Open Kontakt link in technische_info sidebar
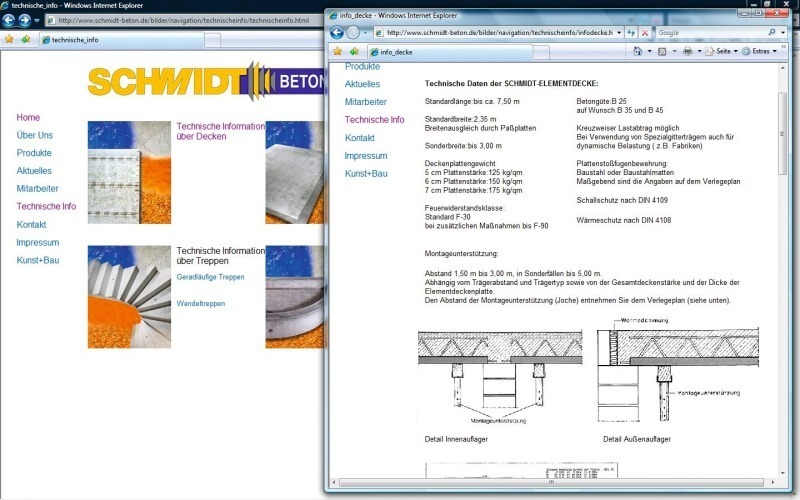800x500 pixels. pos(31,224)
